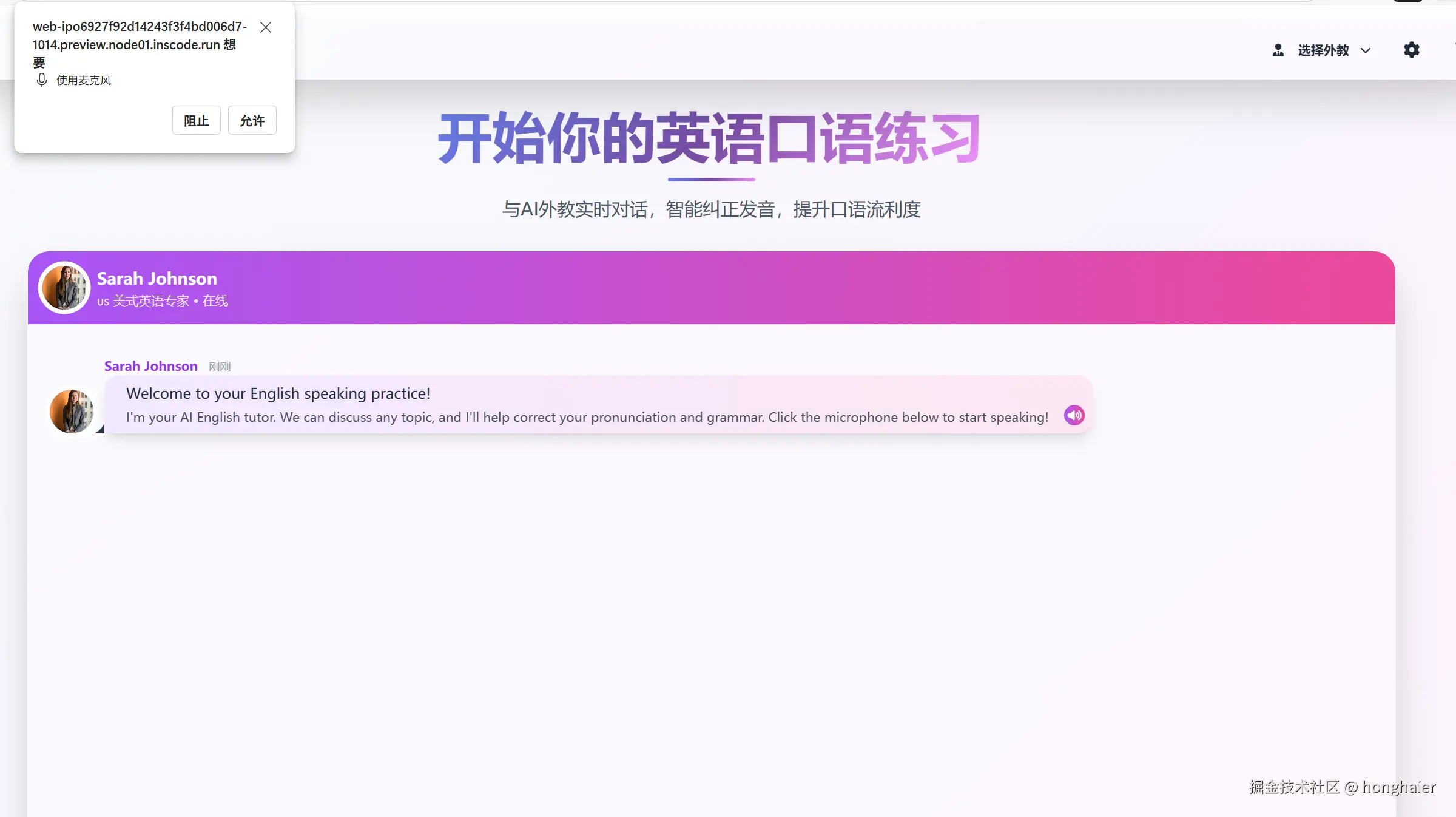Click the subtitle 与AI外教实时对话 text
1456x817 pixels.
pos(711,209)
